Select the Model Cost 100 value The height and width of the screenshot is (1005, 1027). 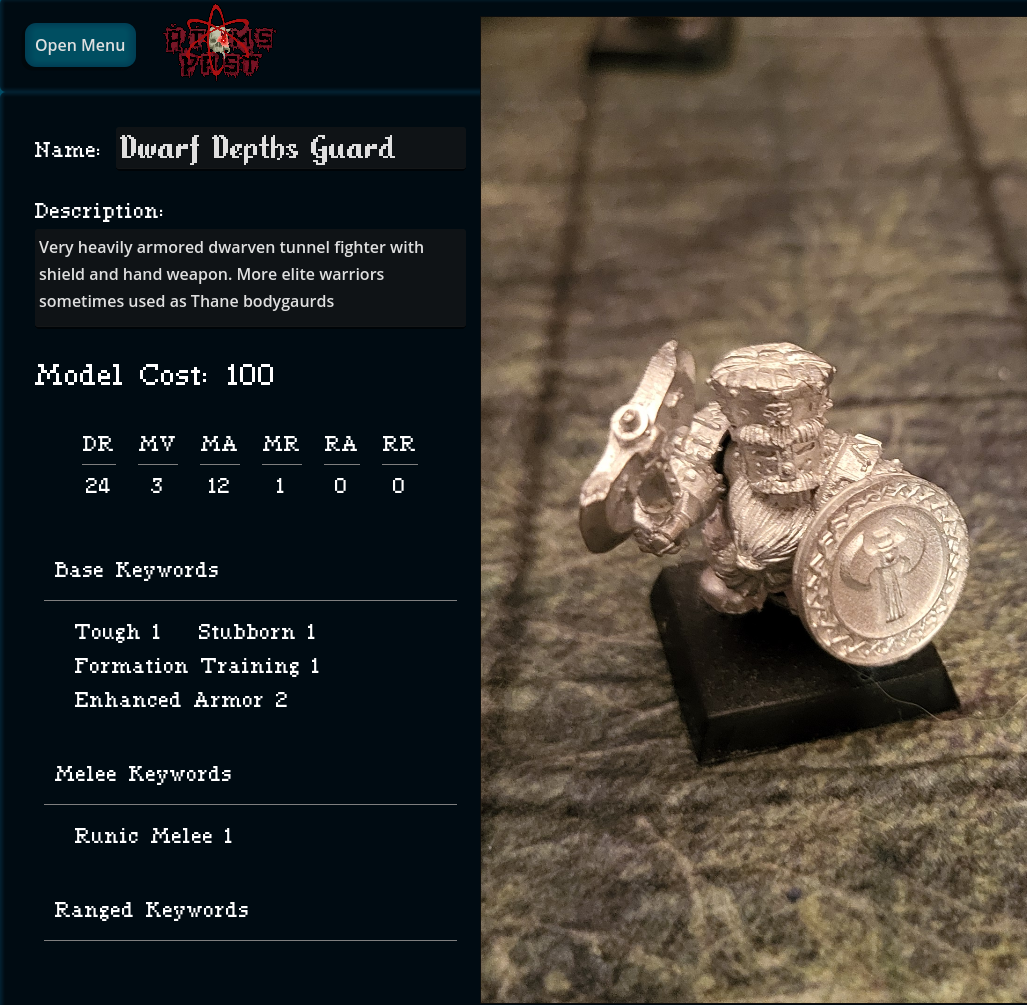point(250,375)
